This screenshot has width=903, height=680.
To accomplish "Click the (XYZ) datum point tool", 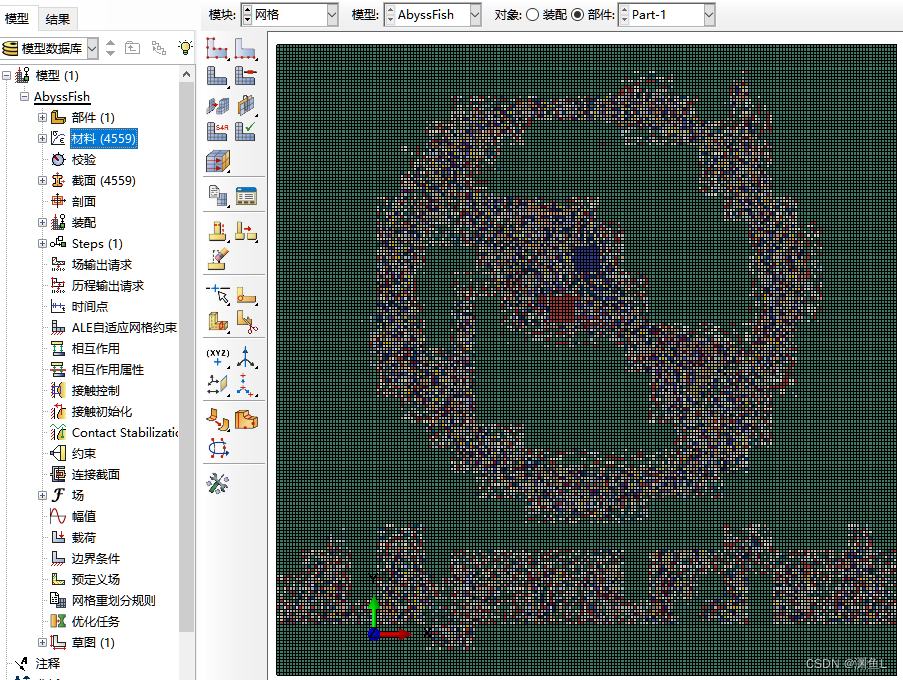I will (218, 358).
